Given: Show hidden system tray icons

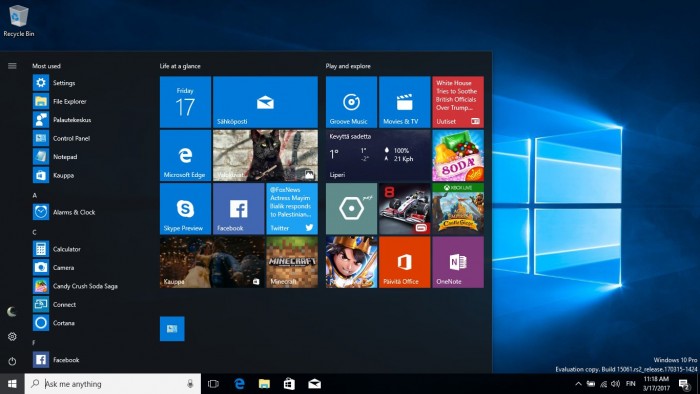Looking at the screenshot, I should tap(578, 384).
